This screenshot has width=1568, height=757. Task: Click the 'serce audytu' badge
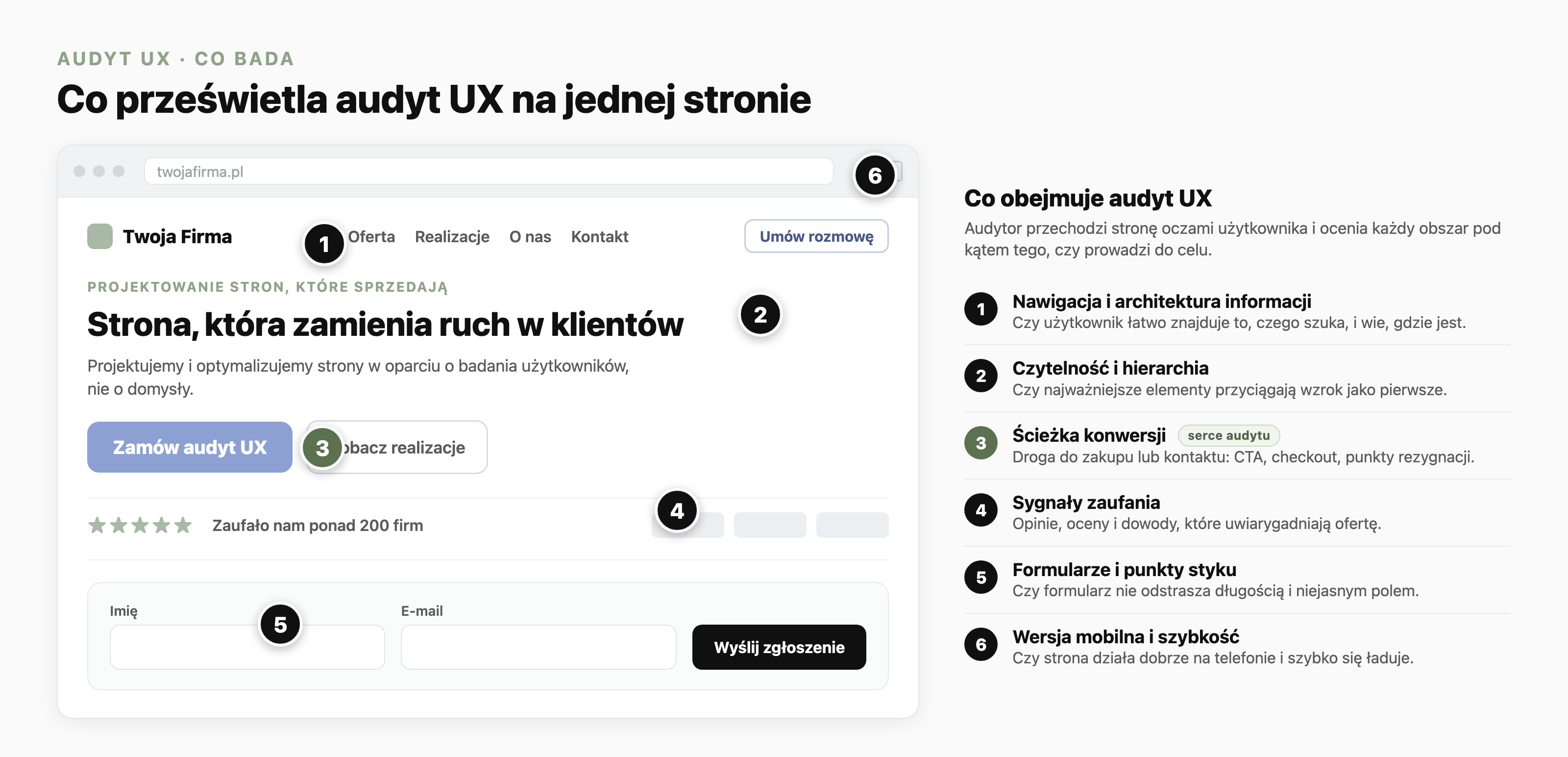(1228, 435)
